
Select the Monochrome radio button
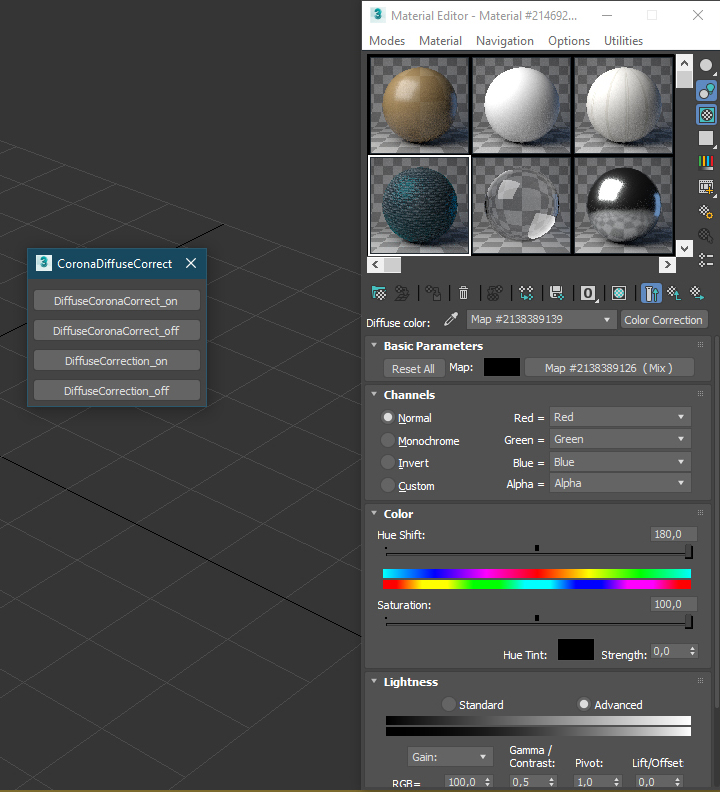(388, 440)
